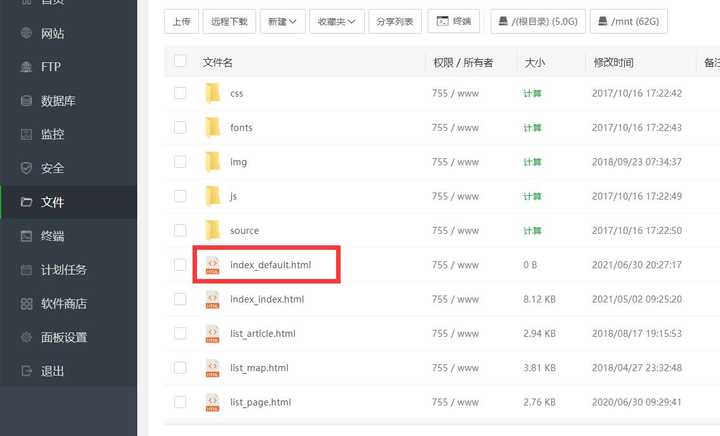720x436 pixels.
Task: Check the list_page.html checkbox
Action: point(180,402)
